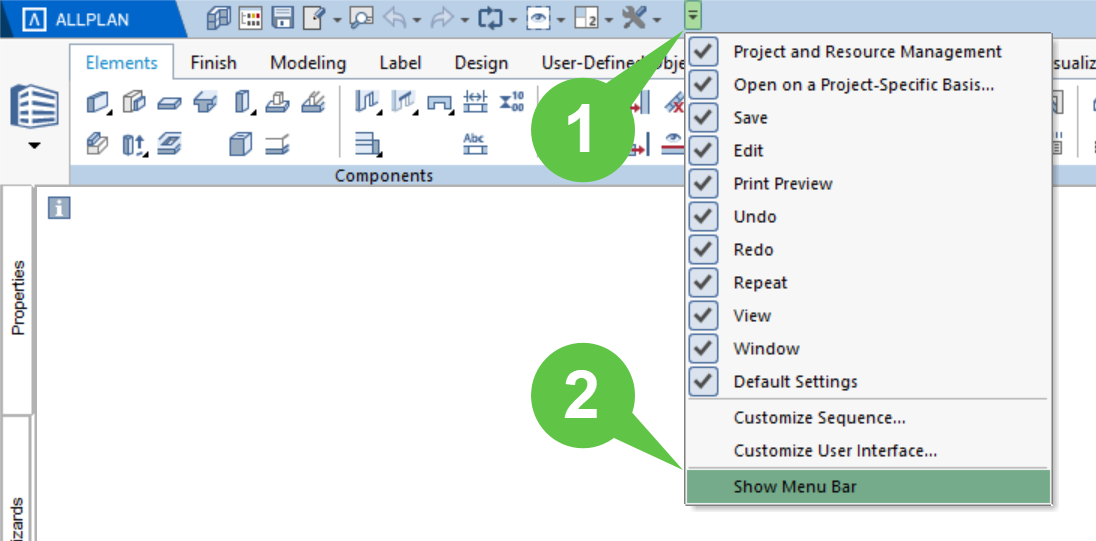This screenshot has height=541, width=1096.
Task: Switch to the Label ribbon tab
Action: (400, 63)
